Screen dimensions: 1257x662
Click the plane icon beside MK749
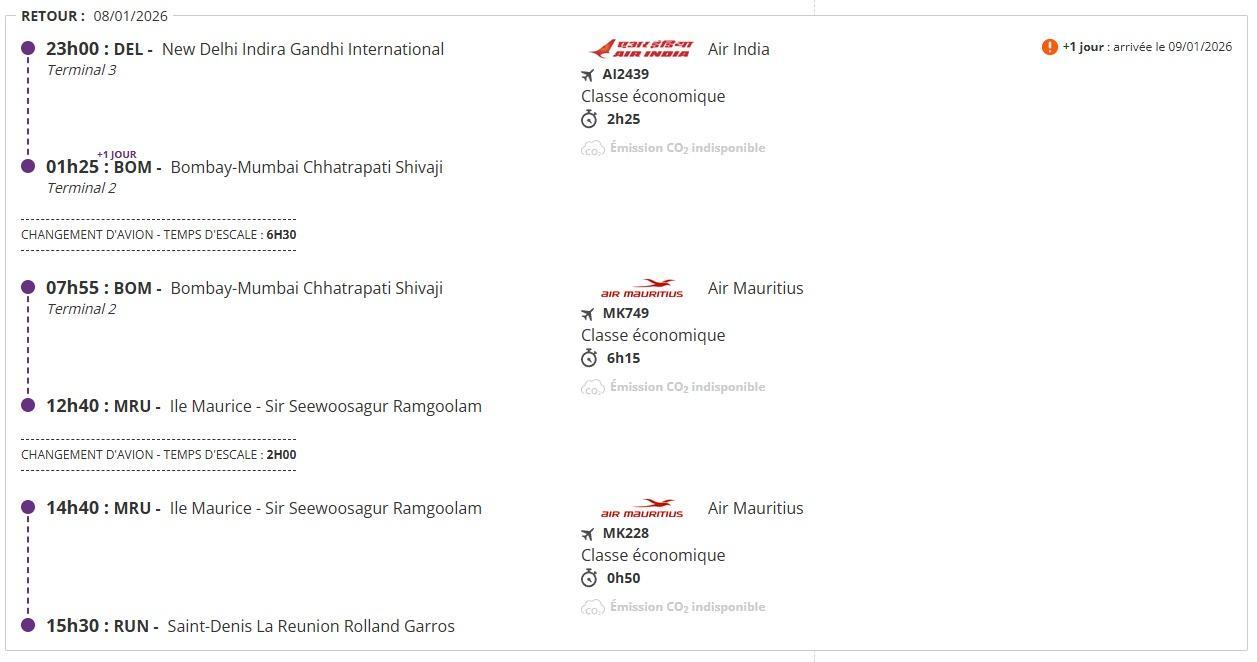pyautogui.click(x=588, y=314)
